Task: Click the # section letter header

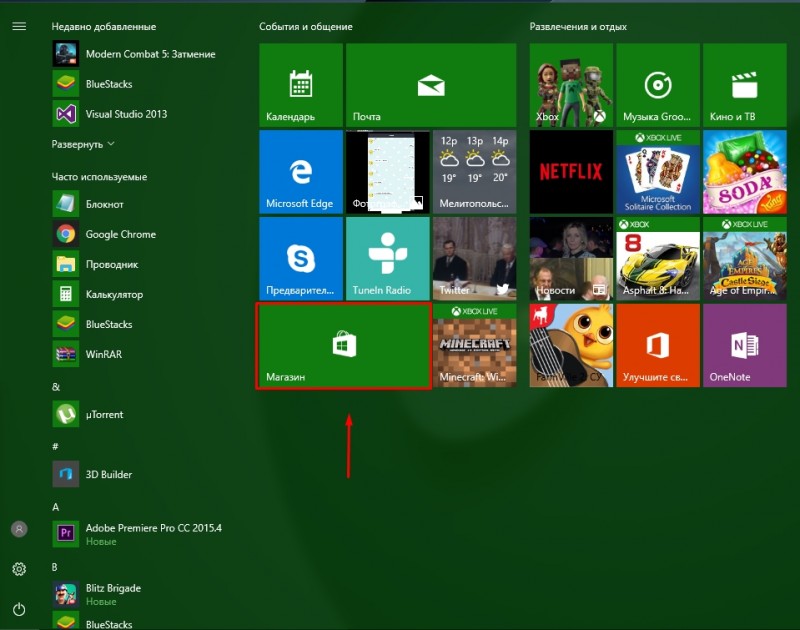Action: tap(55, 446)
